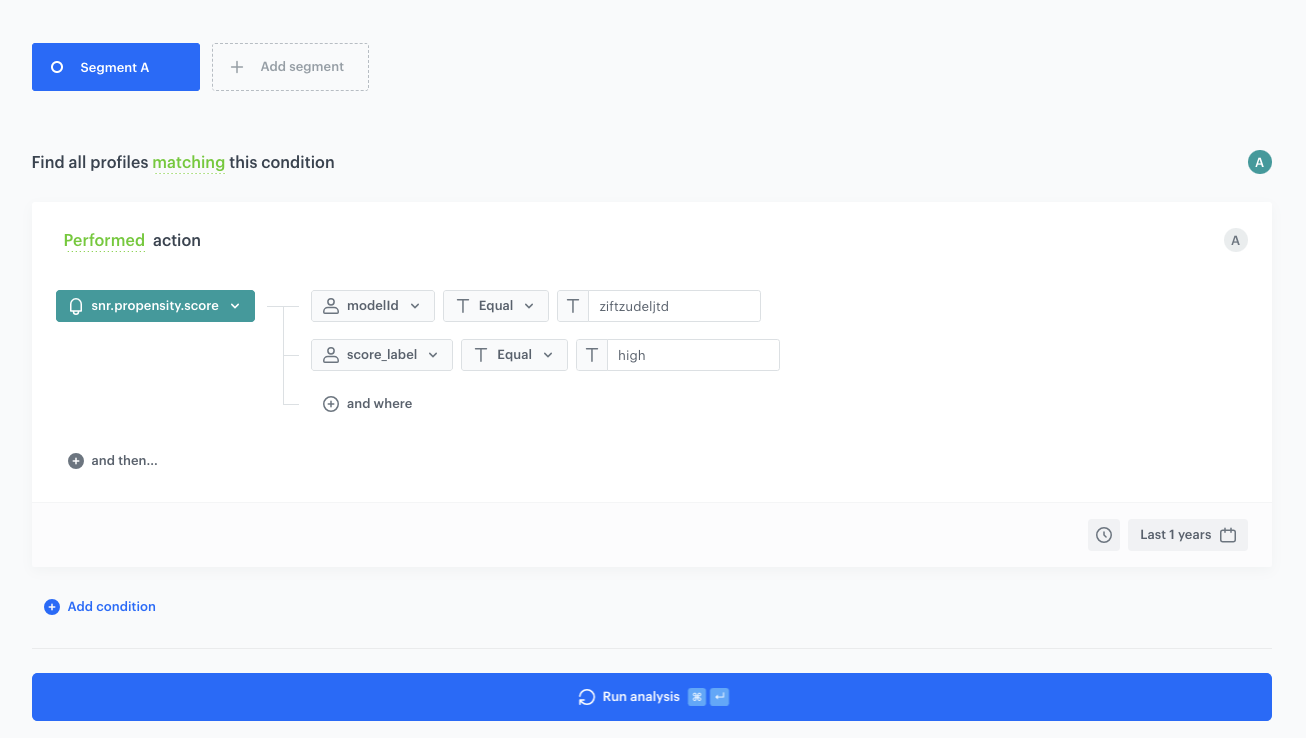Click the blue plus icon of Add condition

[52, 607]
